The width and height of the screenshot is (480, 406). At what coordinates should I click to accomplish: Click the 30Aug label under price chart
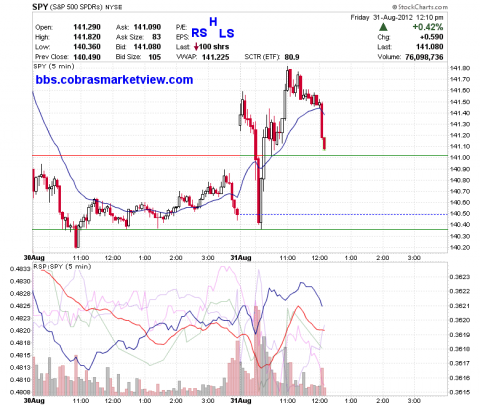pos(34,258)
